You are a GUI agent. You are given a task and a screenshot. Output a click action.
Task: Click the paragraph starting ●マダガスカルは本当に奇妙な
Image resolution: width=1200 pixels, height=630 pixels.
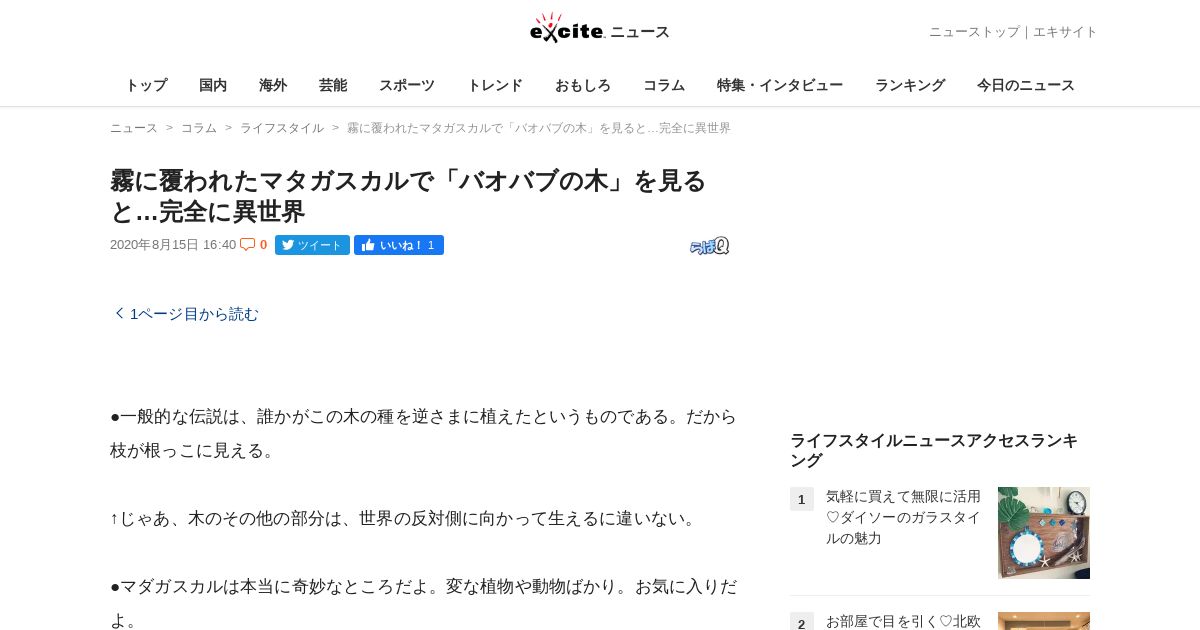click(x=423, y=603)
